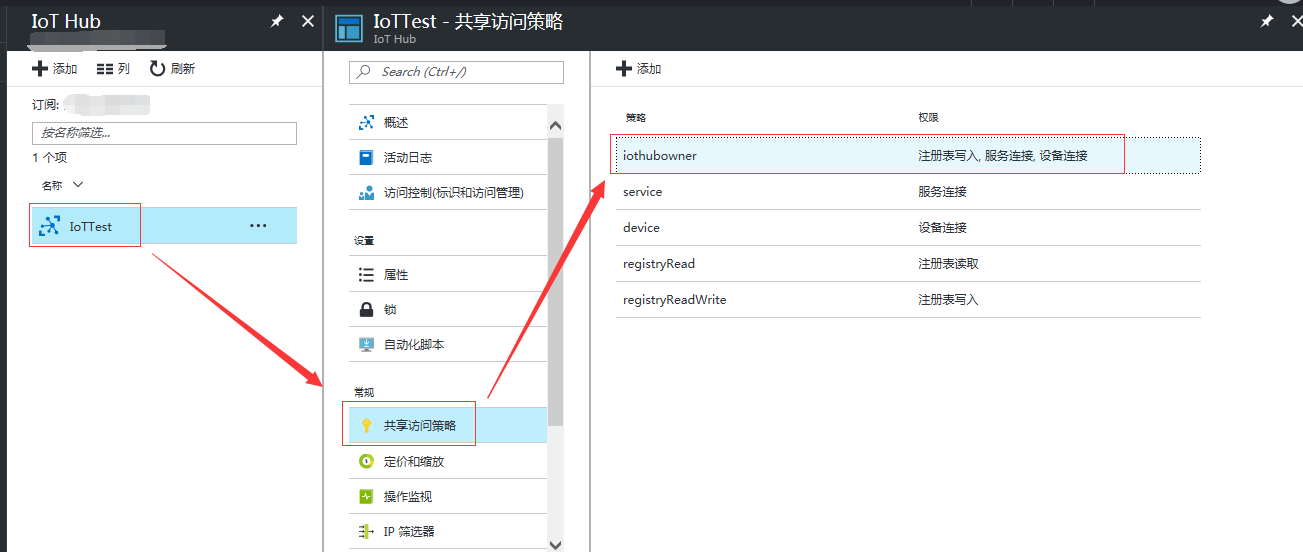The height and width of the screenshot is (552, 1303).
Task: Click the 服务连接 cell of service row
Action: pyautogui.click(x=943, y=191)
